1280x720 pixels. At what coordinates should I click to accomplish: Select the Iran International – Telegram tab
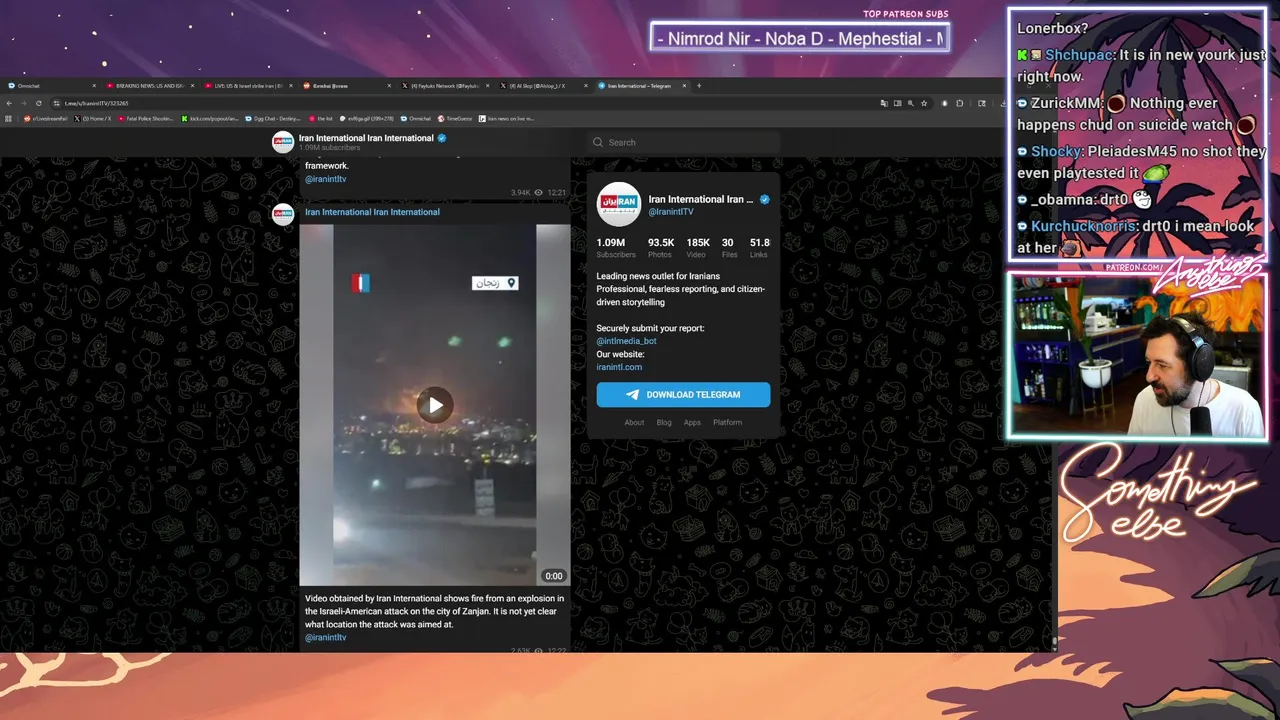640,86
